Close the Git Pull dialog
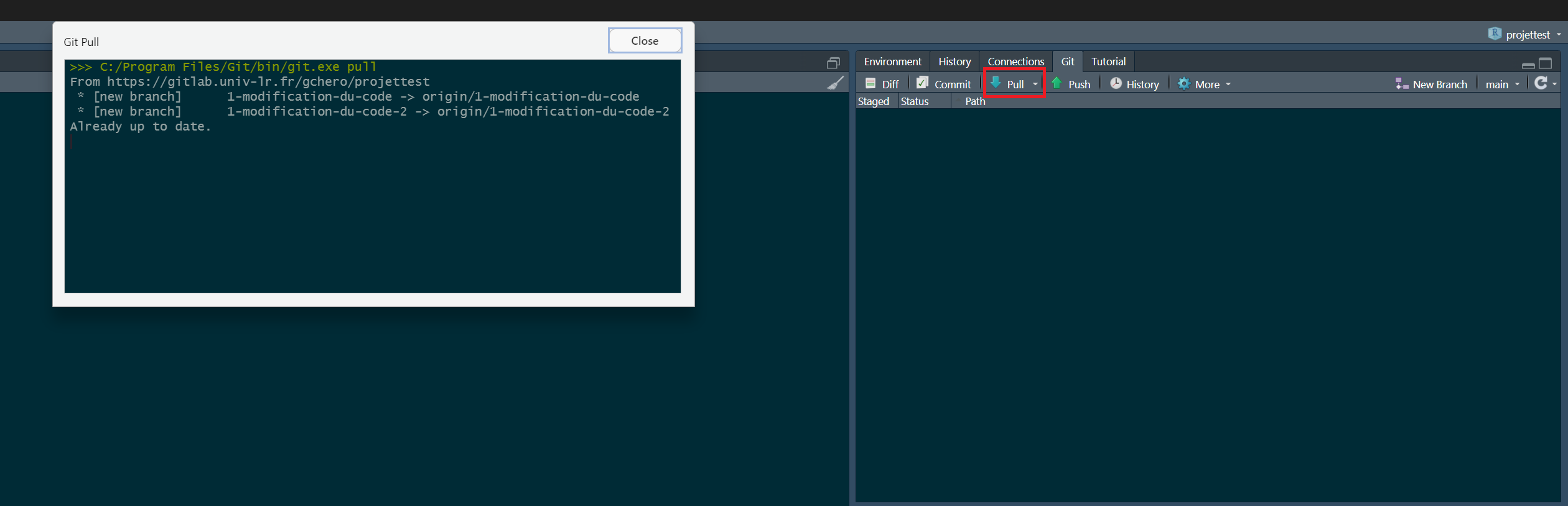Screen dimensions: 1568x506 (645, 41)
